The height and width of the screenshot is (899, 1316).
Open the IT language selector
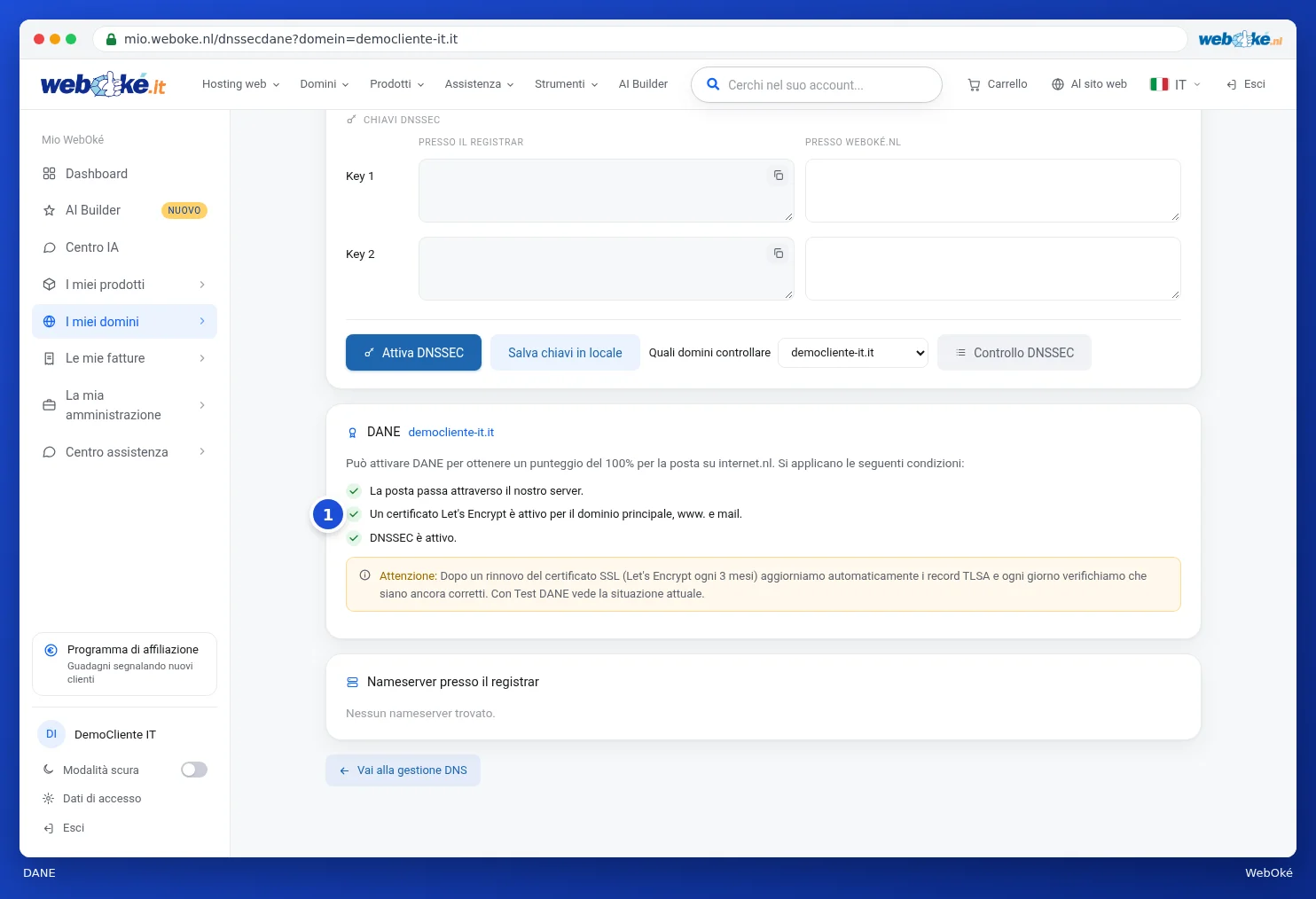pyautogui.click(x=1175, y=84)
